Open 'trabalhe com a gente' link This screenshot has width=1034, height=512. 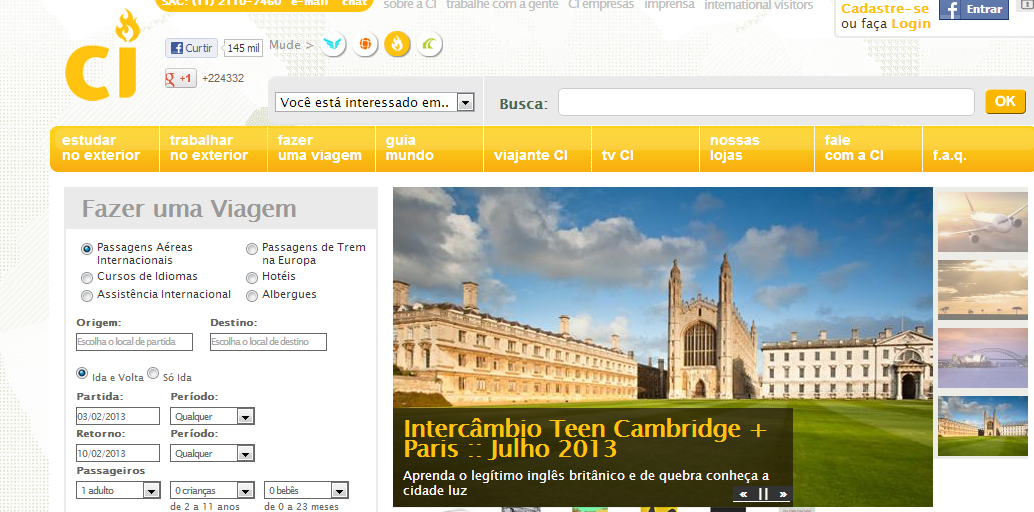(x=502, y=5)
